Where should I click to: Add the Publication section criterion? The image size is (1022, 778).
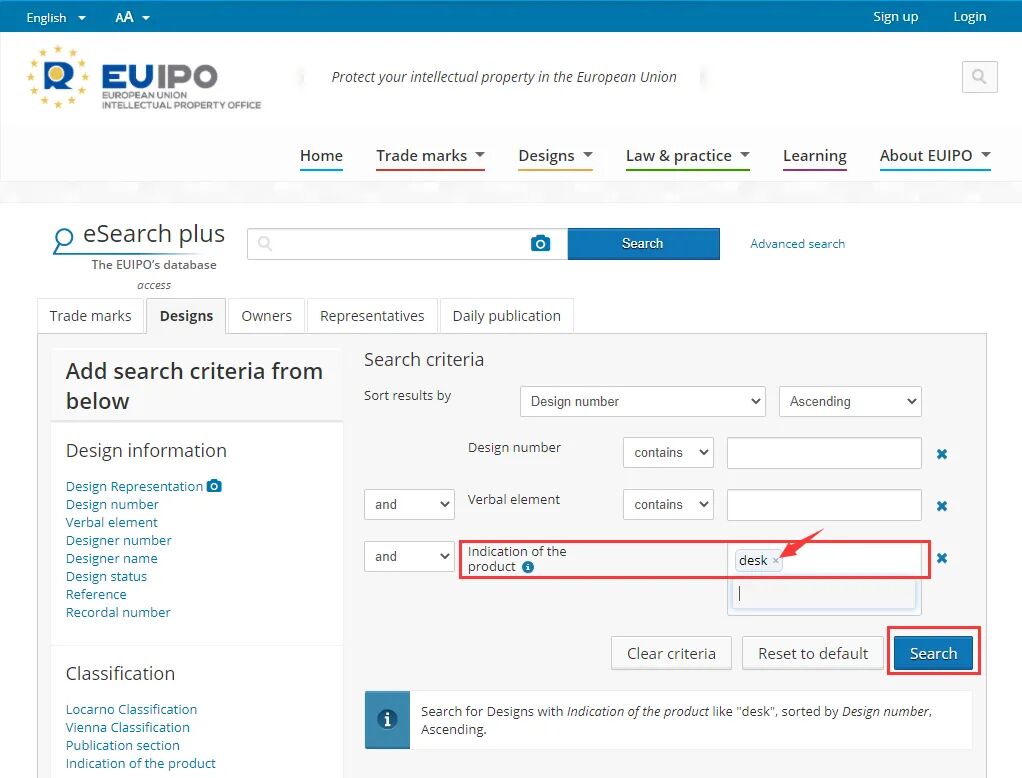[x=123, y=745]
